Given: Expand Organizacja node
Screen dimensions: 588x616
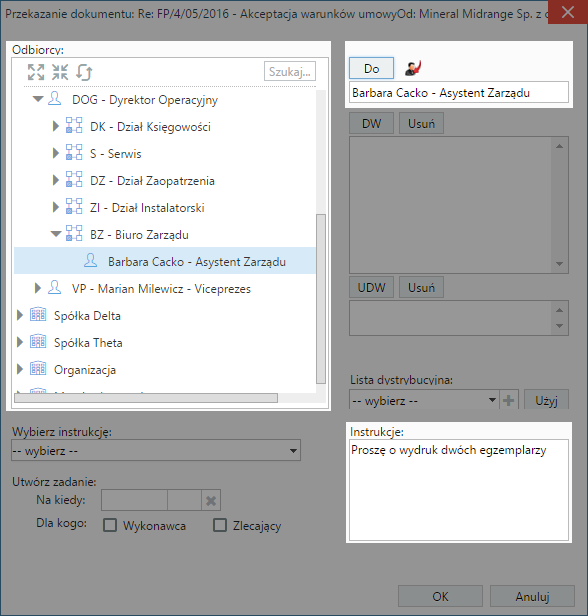Looking at the screenshot, I should pos(20,369).
